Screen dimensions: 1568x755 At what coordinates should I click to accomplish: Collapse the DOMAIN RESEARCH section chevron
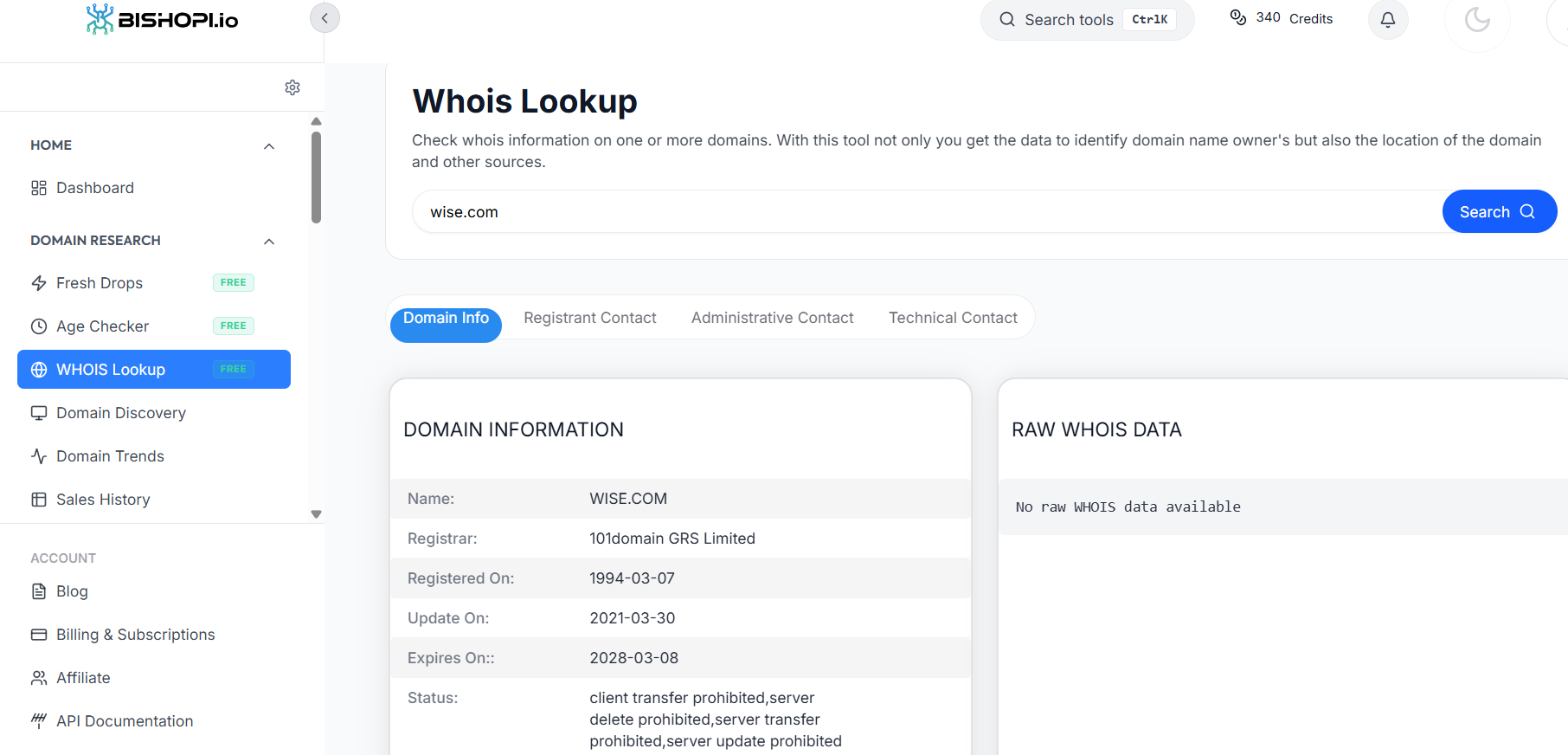[x=269, y=242]
